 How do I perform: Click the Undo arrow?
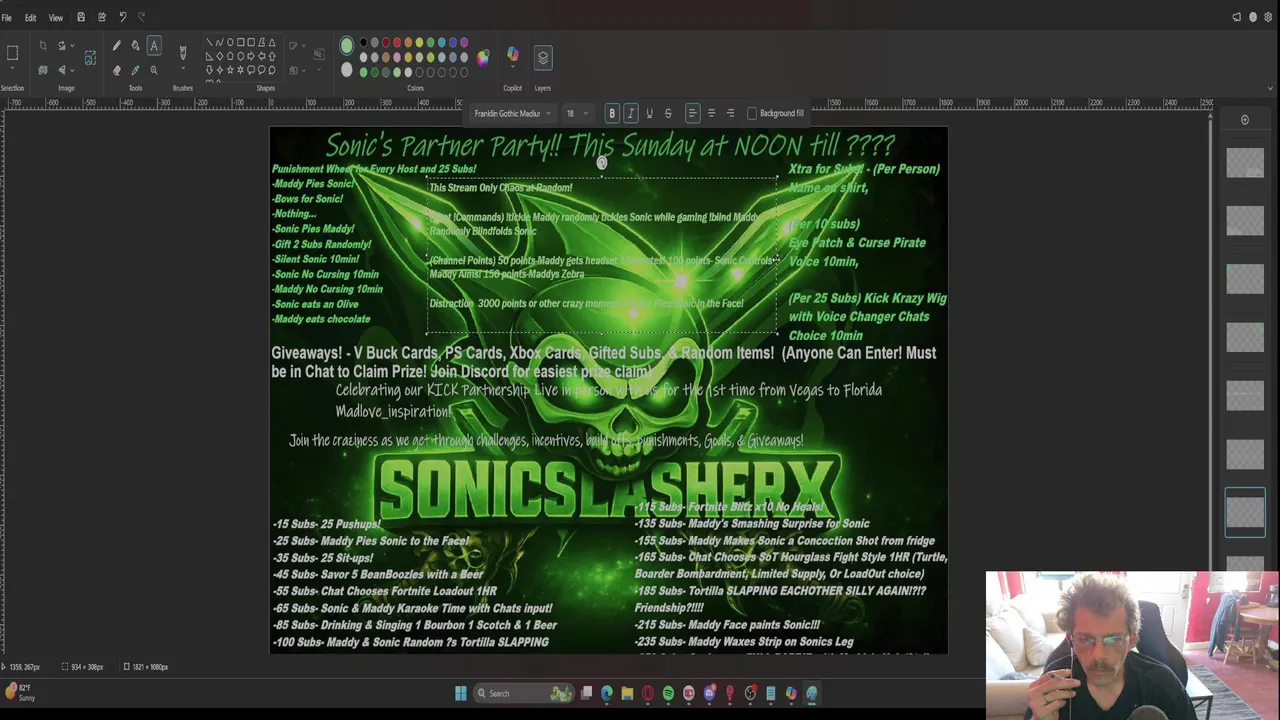[122, 17]
